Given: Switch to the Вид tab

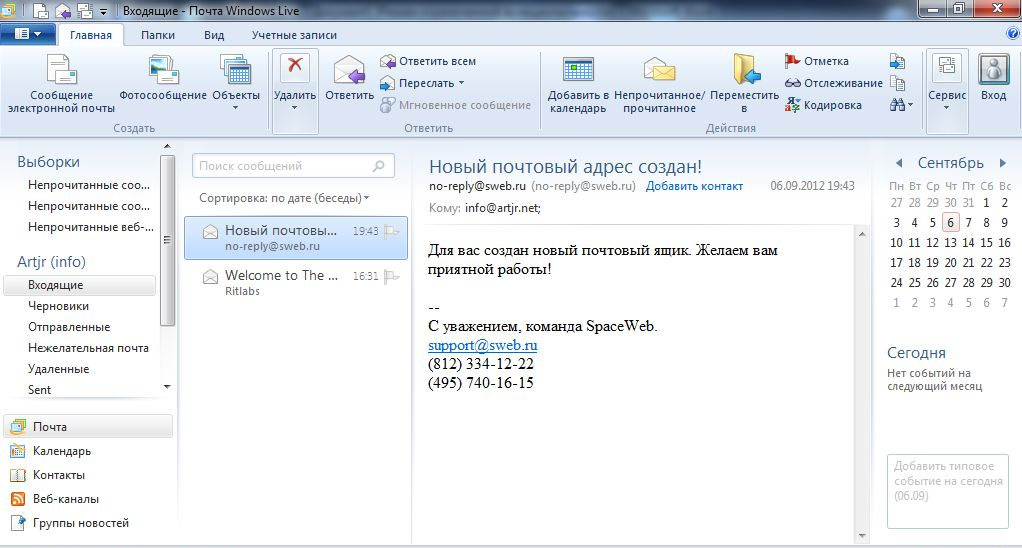Looking at the screenshot, I should coord(214,35).
